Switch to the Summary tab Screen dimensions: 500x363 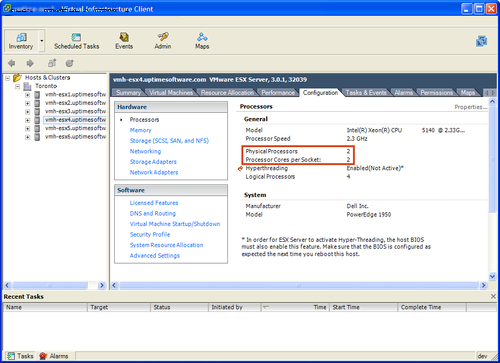pos(128,93)
